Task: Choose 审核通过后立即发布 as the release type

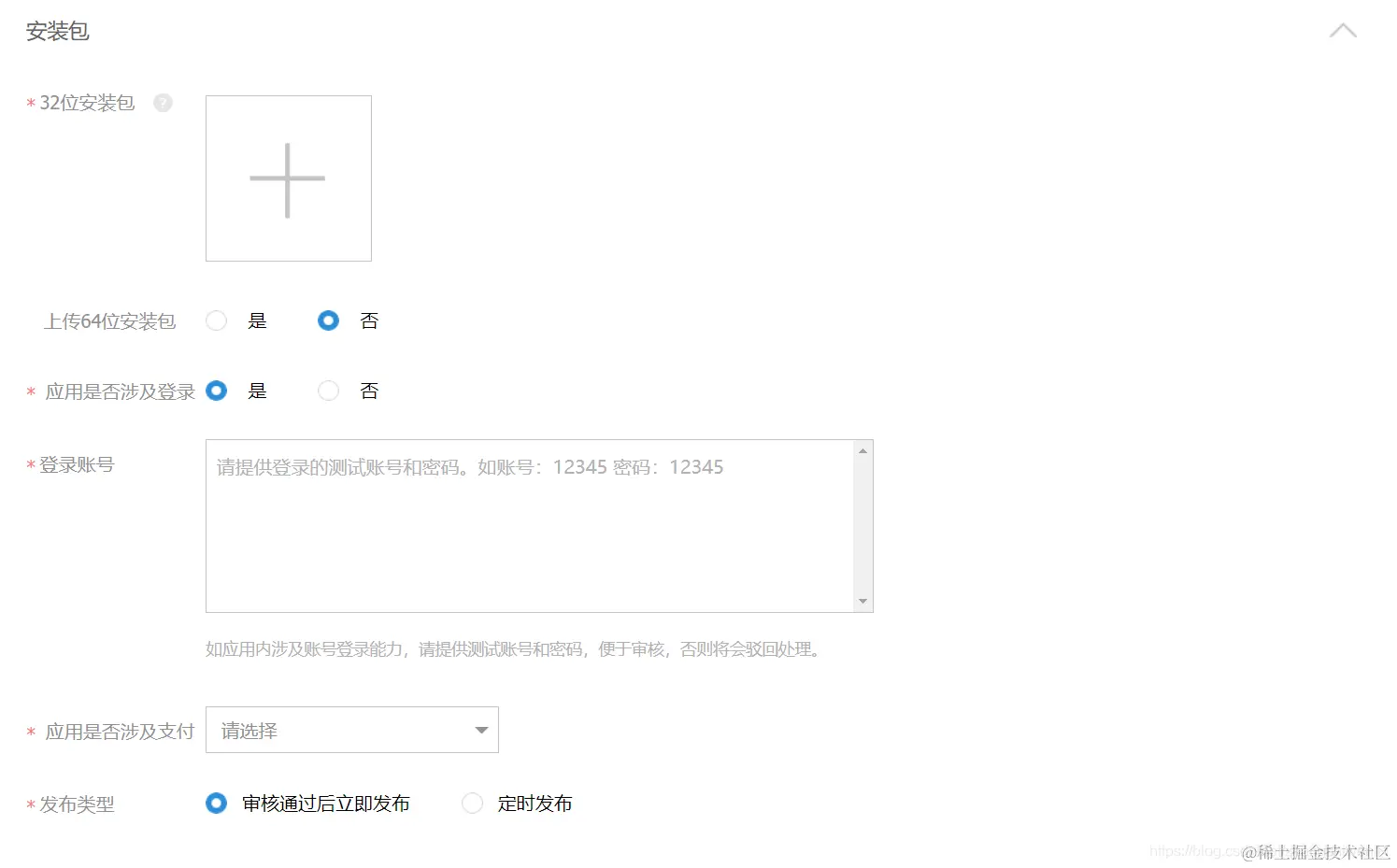Action: 216,803
